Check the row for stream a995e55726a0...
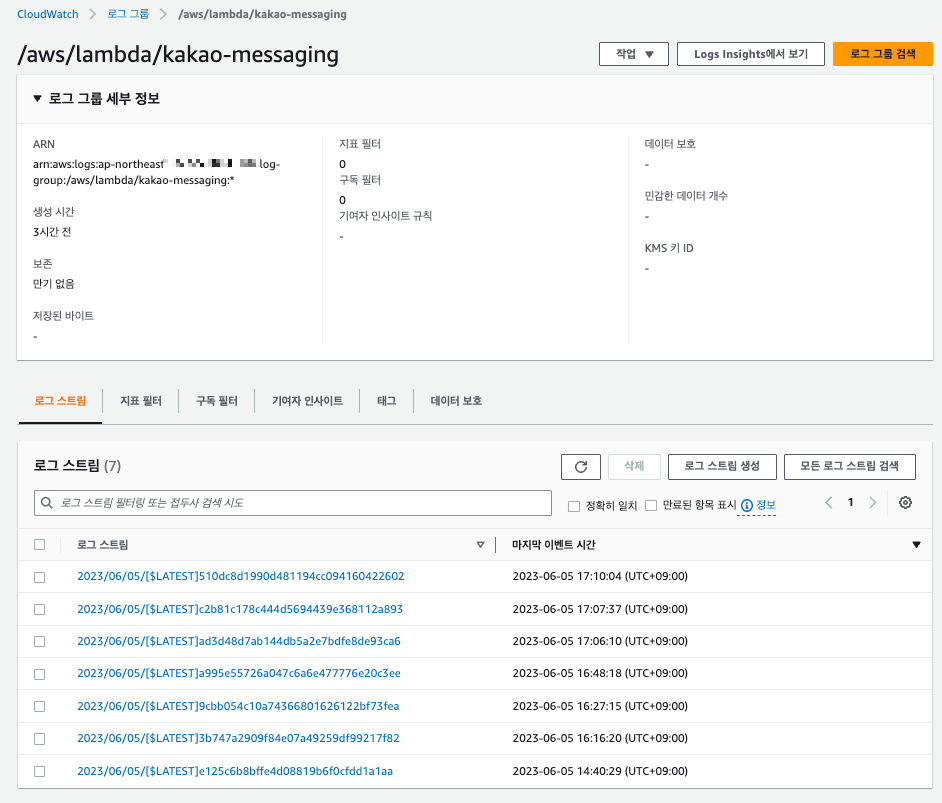Image resolution: width=942 pixels, height=803 pixels. [x=40, y=674]
